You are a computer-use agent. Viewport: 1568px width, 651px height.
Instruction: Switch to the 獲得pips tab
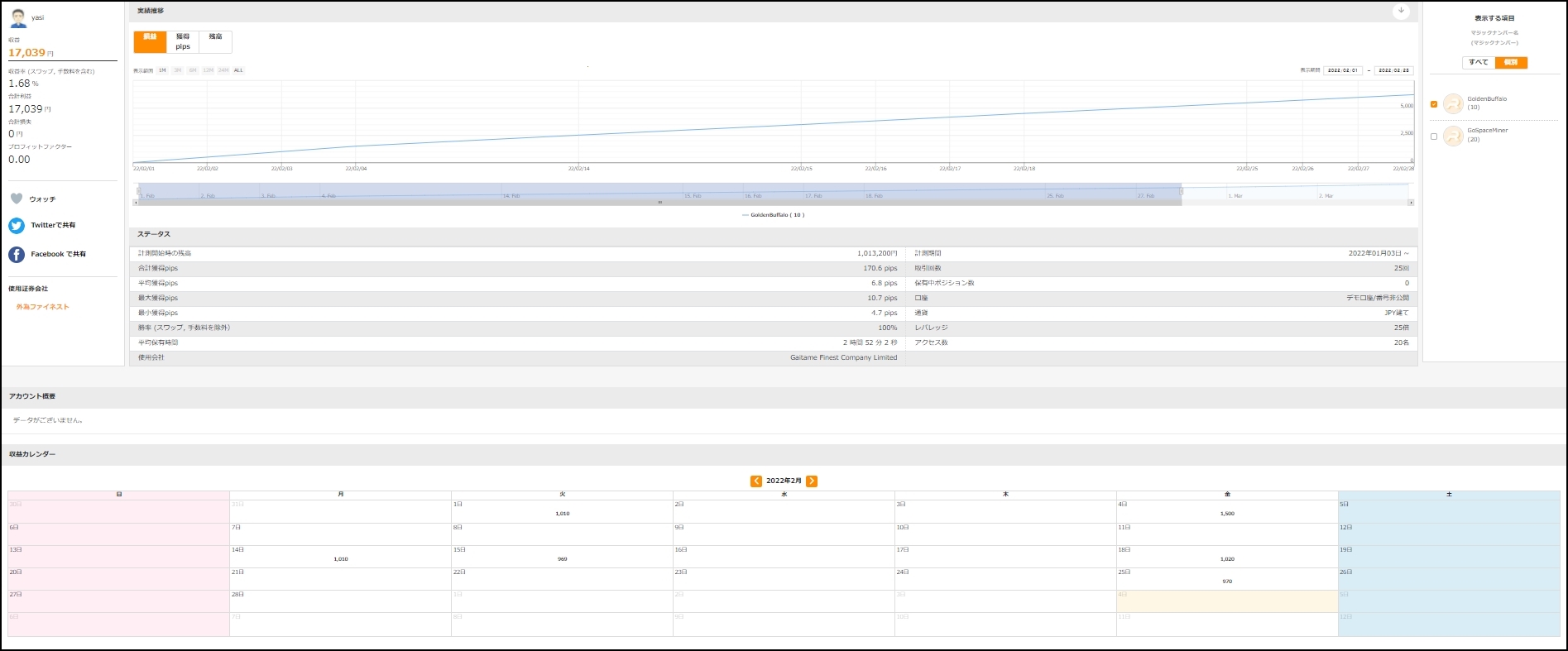[x=183, y=41]
